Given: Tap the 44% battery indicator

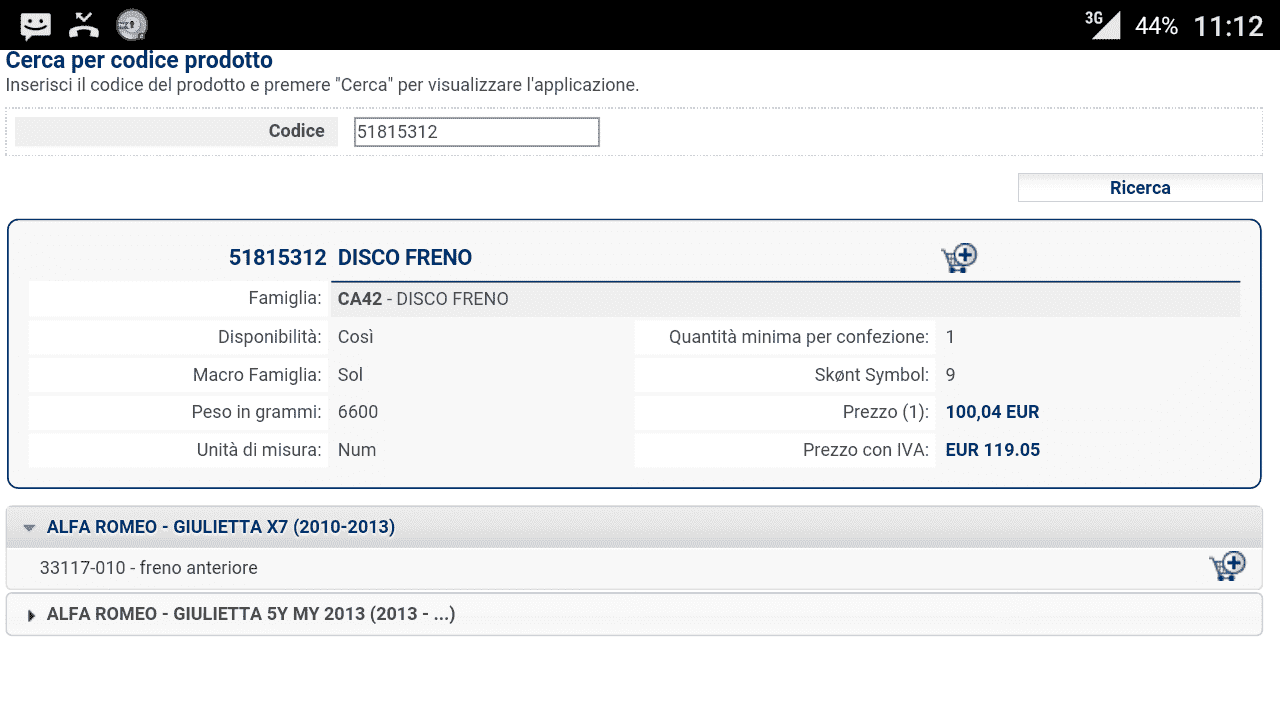Looking at the screenshot, I should [x=1156, y=26].
